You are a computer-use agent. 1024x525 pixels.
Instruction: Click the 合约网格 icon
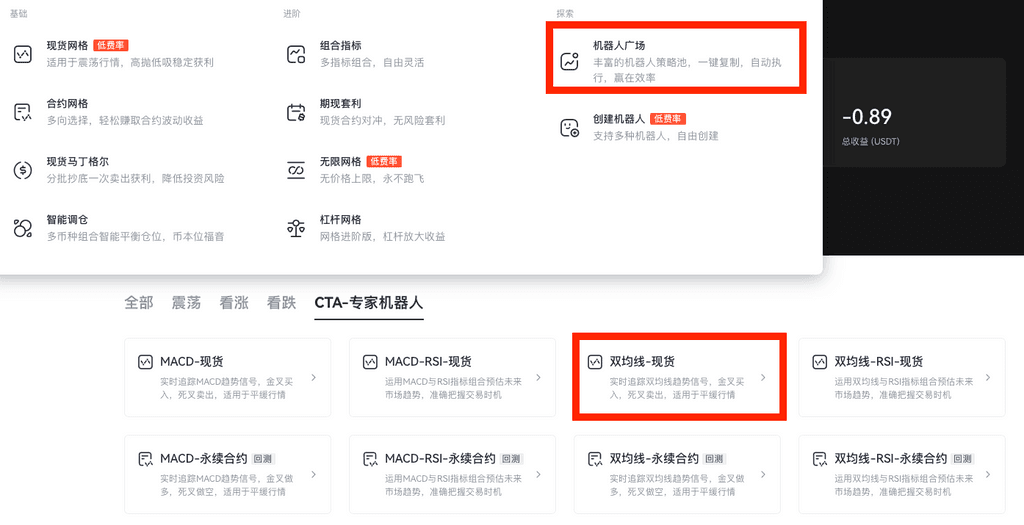point(23,112)
